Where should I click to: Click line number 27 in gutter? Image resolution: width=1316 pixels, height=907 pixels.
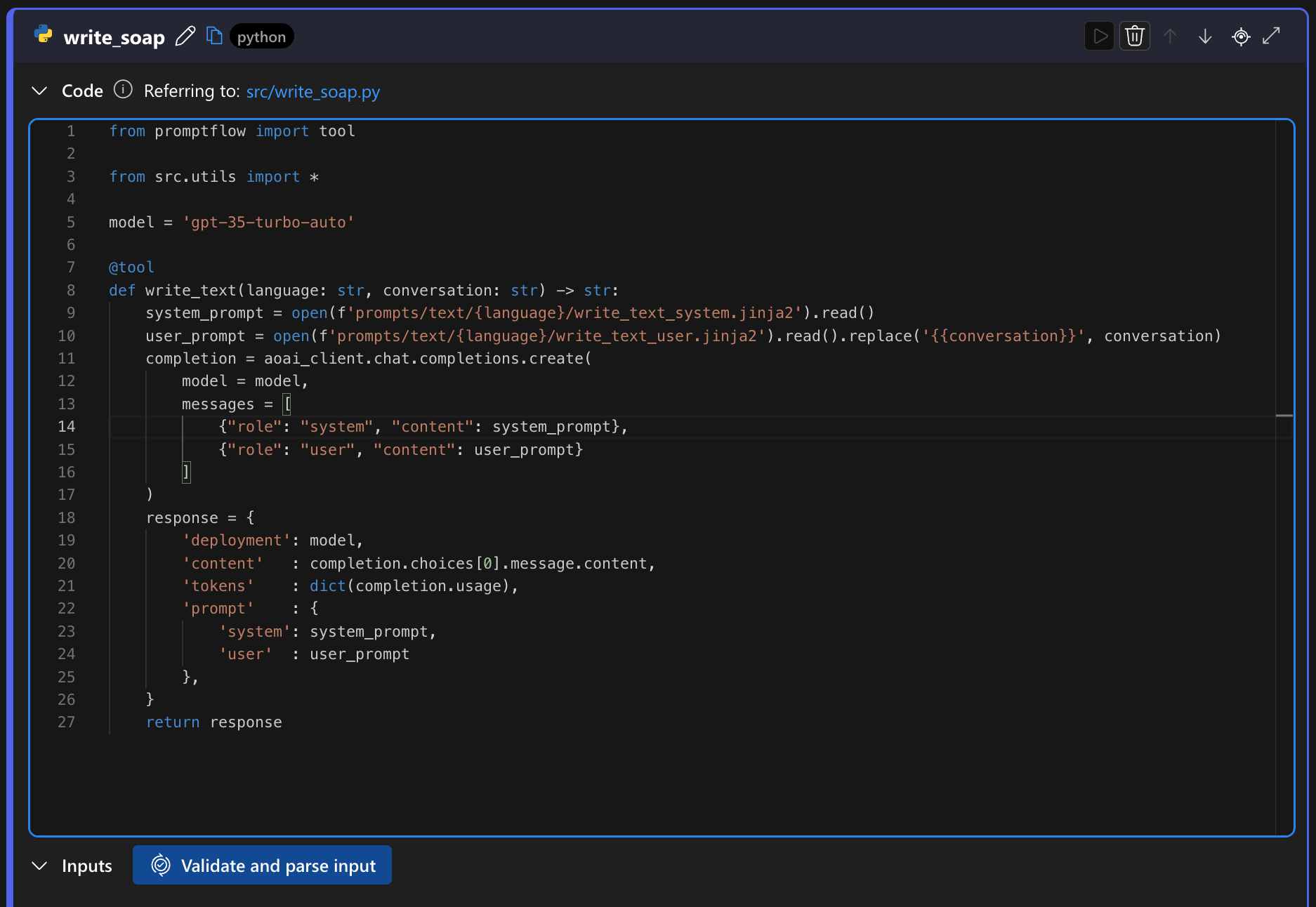pyautogui.click(x=67, y=722)
